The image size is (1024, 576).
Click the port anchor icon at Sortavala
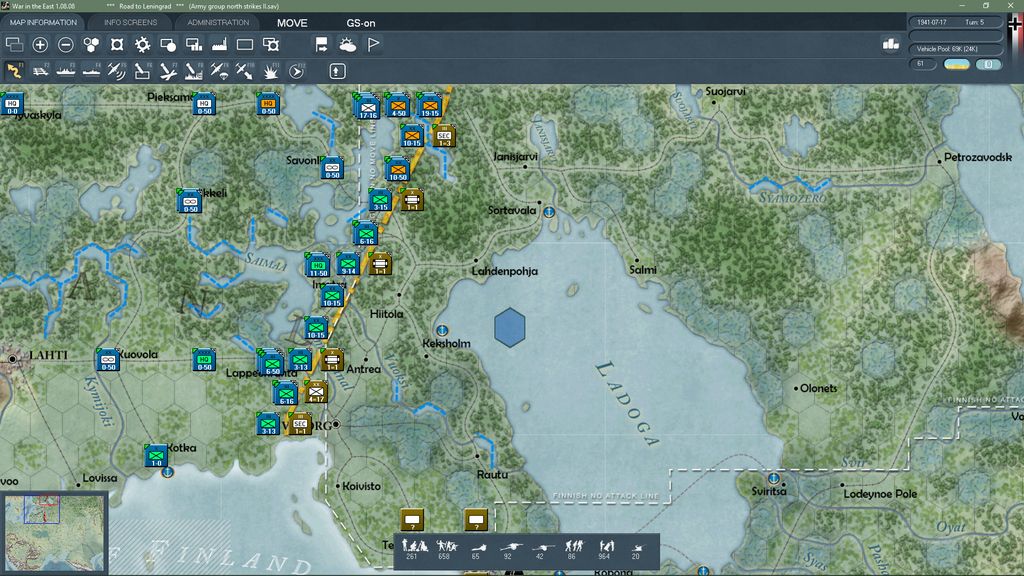point(549,212)
